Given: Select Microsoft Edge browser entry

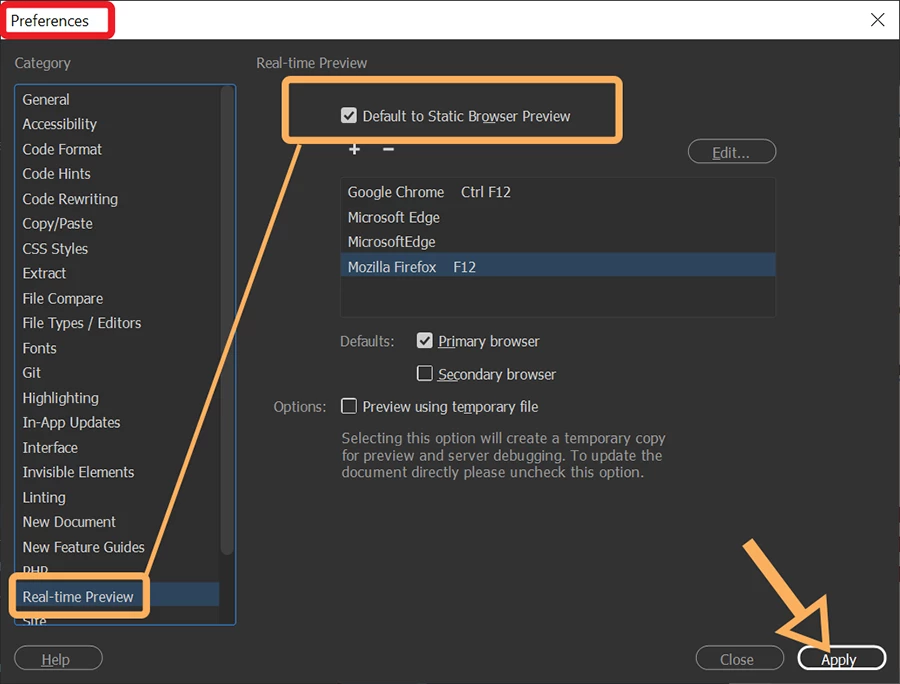Looking at the screenshot, I should tap(557, 217).
